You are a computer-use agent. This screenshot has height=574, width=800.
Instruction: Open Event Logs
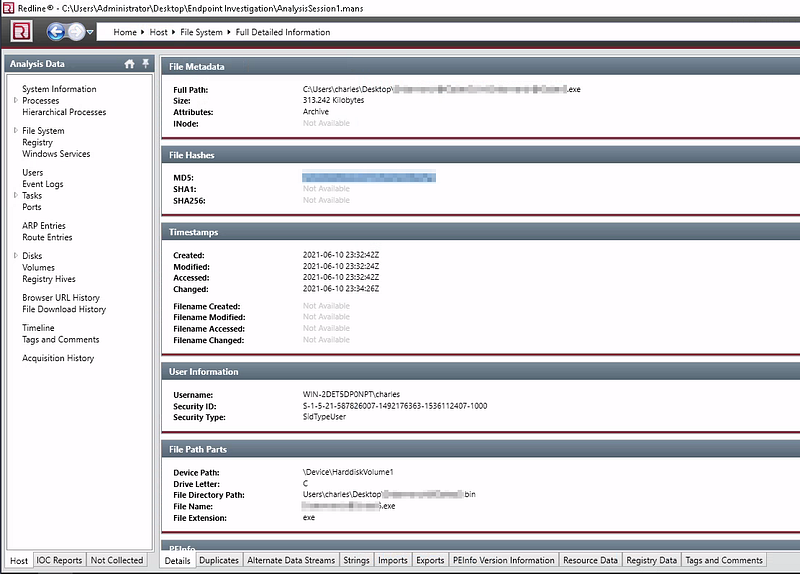click(42, 184)
